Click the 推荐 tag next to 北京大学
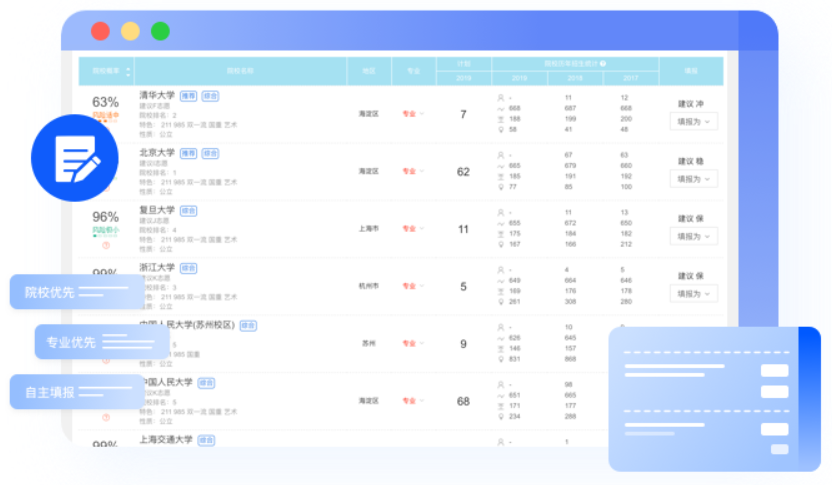This screenshot has height=485, width=832. tap(188, 153)
